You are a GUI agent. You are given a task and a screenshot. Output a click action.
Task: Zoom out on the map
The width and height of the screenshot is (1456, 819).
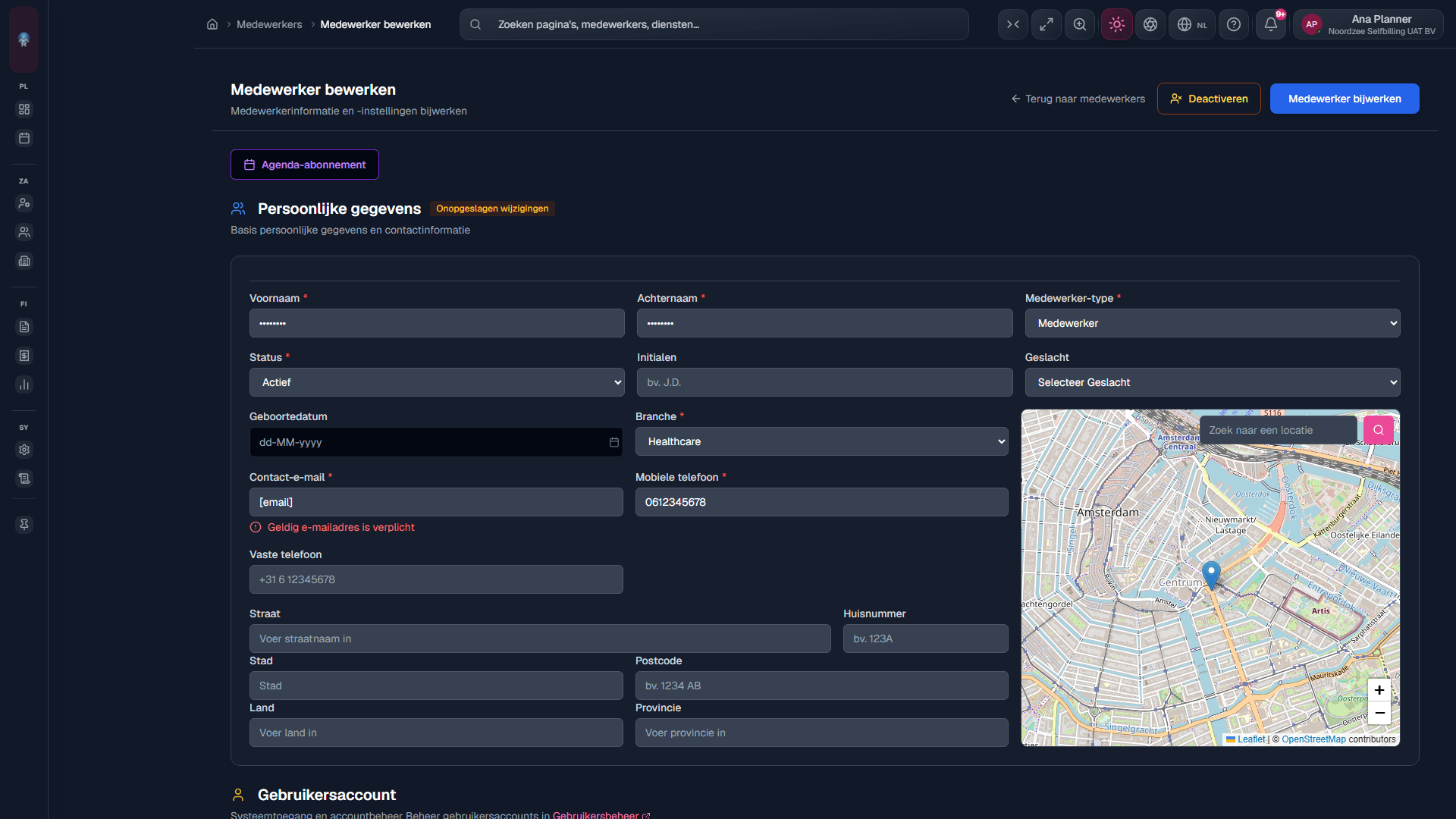click(1379, 713)
